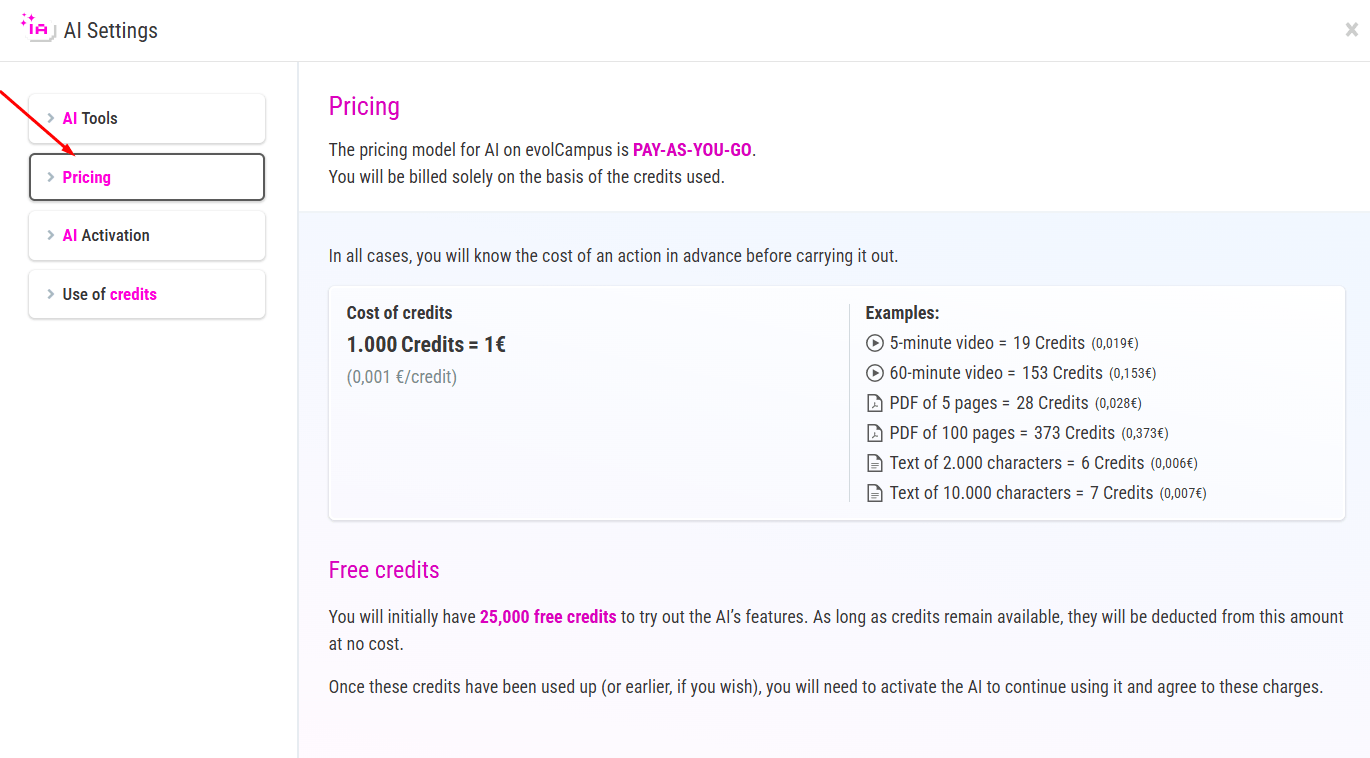The height and width of the screenshot is (758, 1370).
Task: Close the AI Settings dialog
Action: 1351,30
